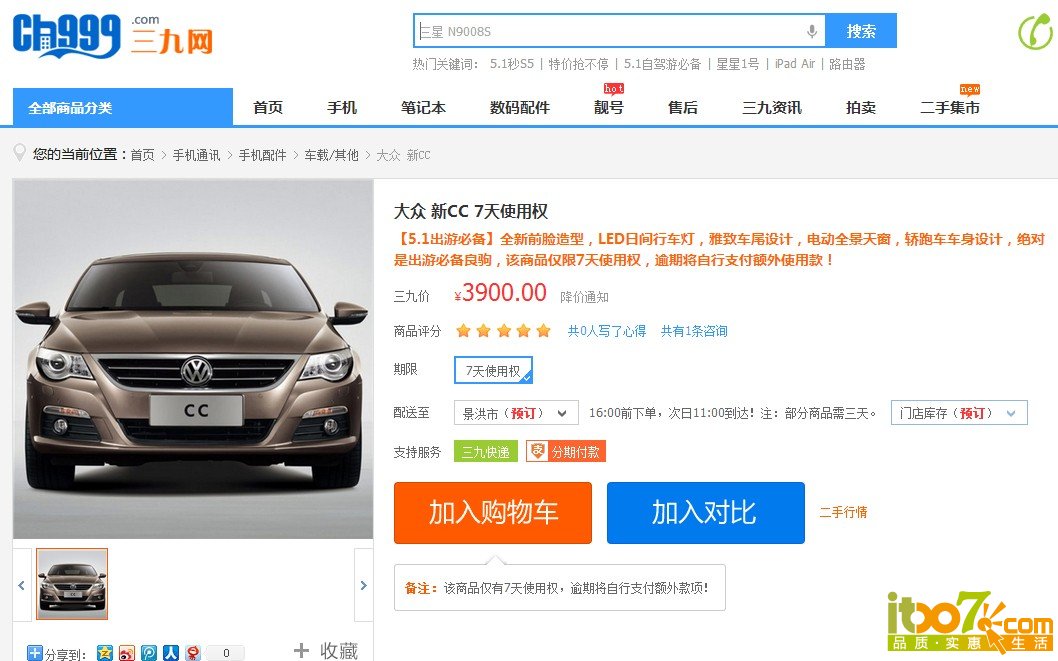Click the product title 大众 新CC 7天使用权
The width and height of the screenshot is (1058, 661).
pos(471,211)
